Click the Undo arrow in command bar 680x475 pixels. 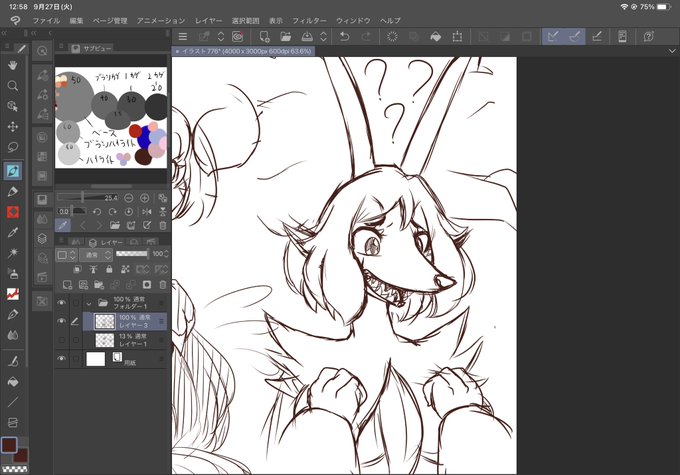tap(345, 37)
